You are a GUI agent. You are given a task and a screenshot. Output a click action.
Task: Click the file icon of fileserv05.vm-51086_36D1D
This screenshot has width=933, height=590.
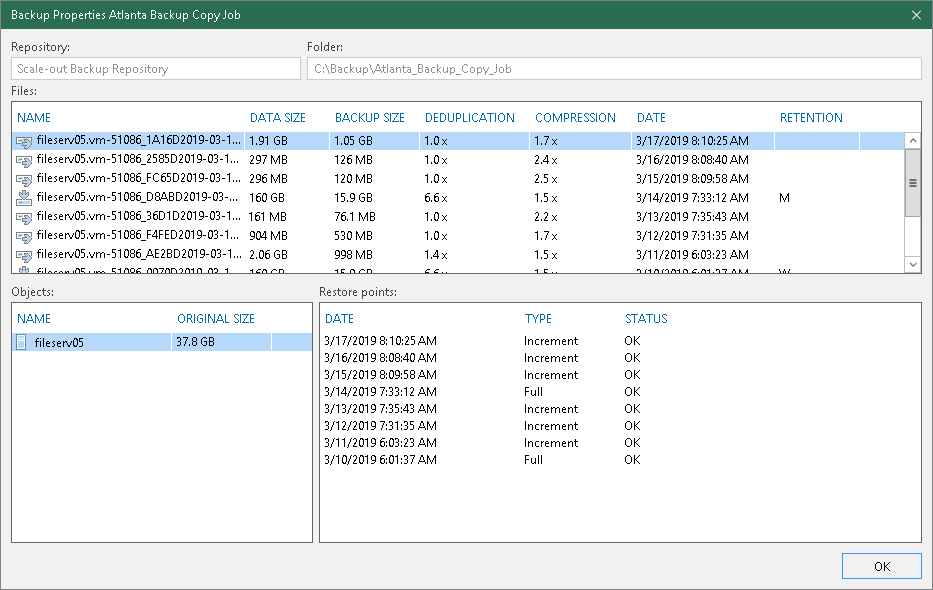pos(24,216)
